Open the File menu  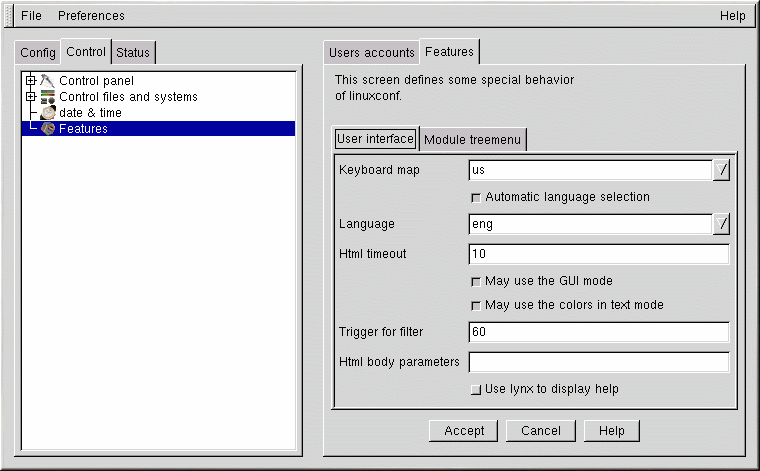(x=32, y=16)
